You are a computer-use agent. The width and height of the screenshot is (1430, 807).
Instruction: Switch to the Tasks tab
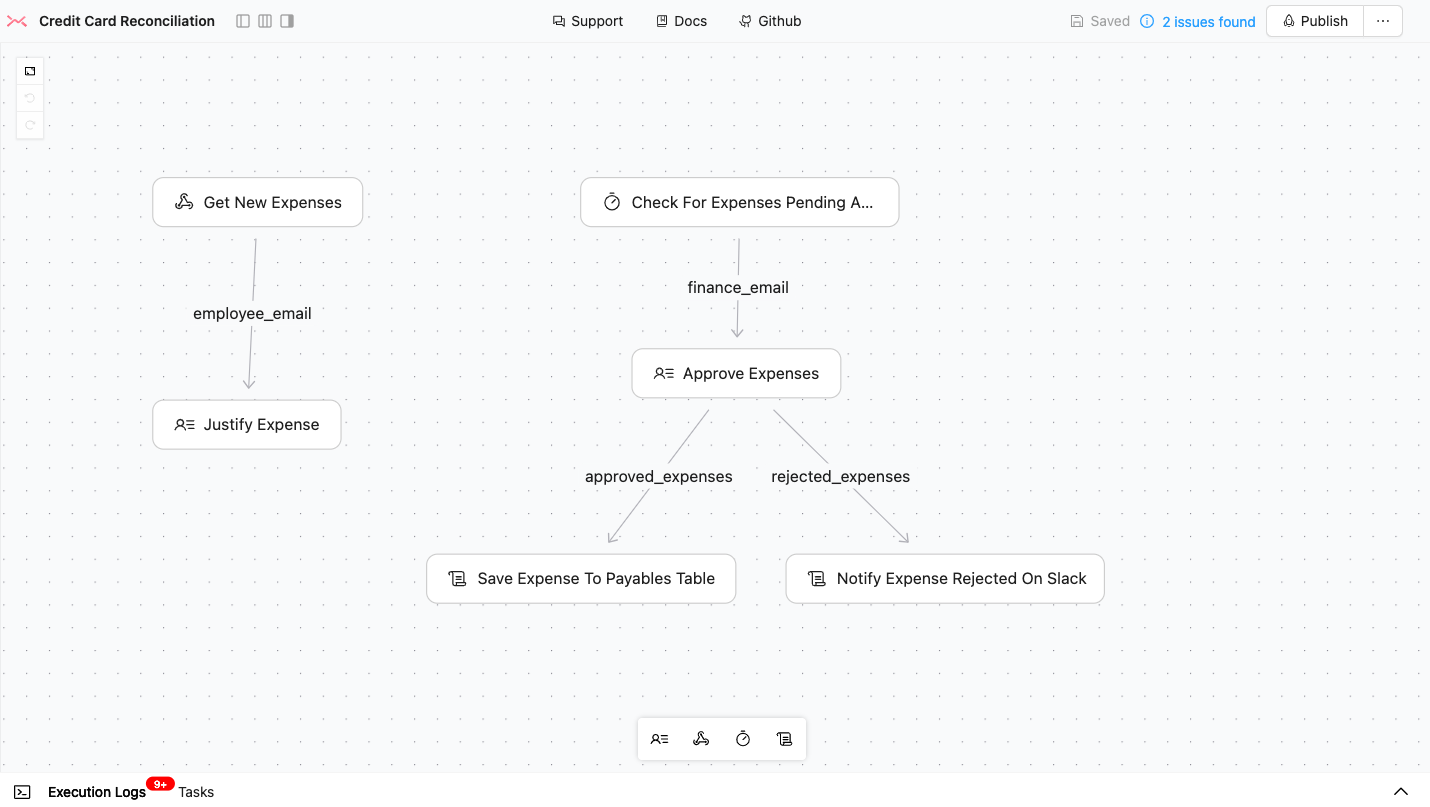pos(196,792)
